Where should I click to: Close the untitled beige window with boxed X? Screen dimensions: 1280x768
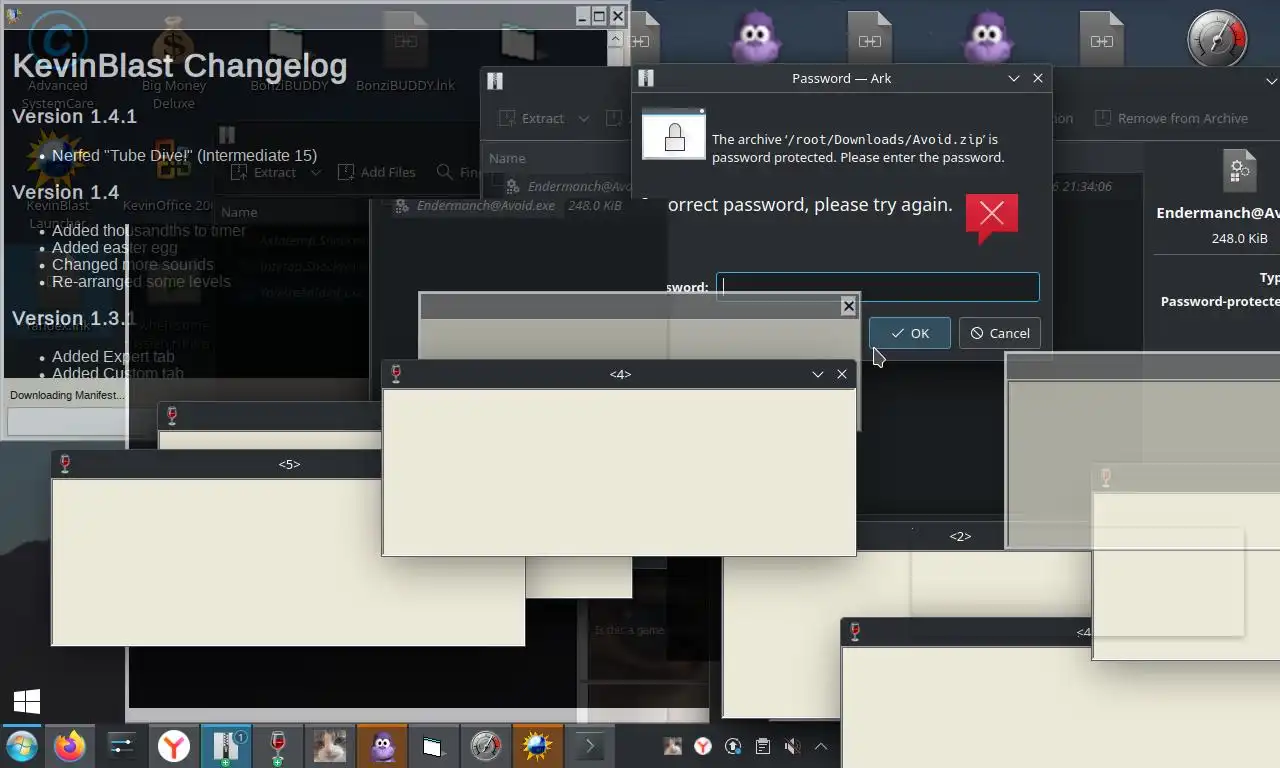click(x=849, y=306)
